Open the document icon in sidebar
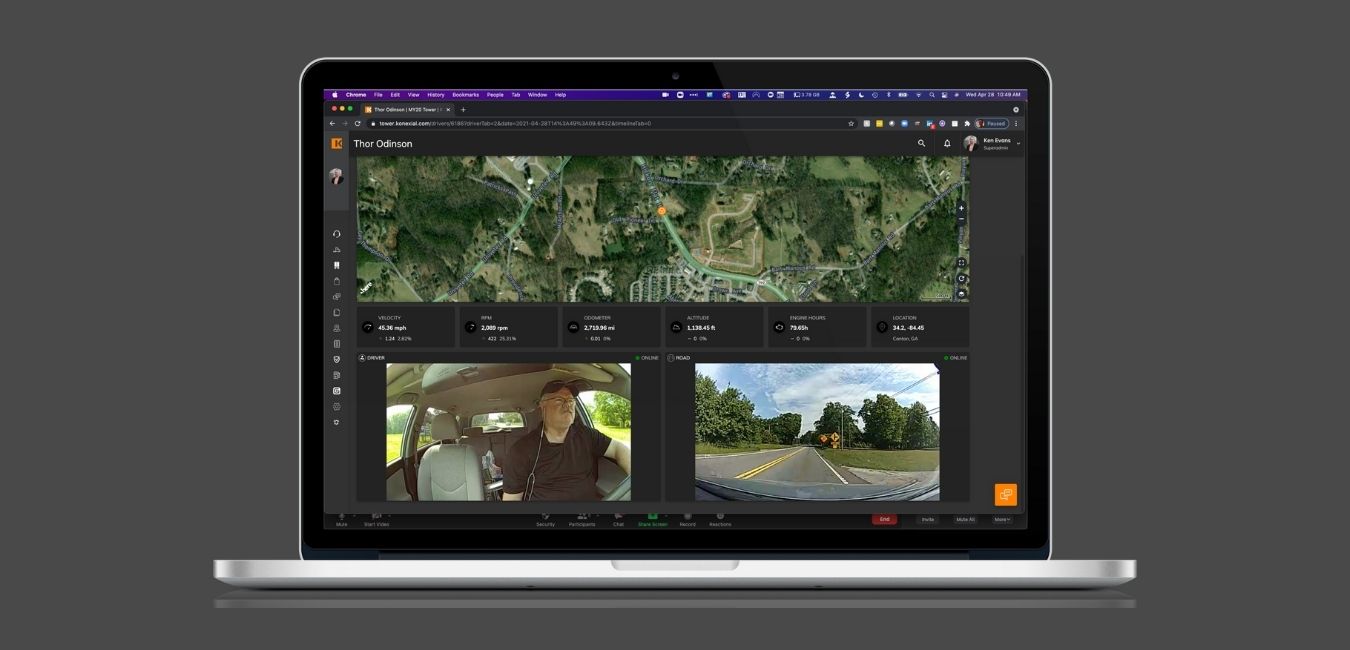The height and width of the screenshot is (650, 1350). pyautogui.click(x=337, y=312)
